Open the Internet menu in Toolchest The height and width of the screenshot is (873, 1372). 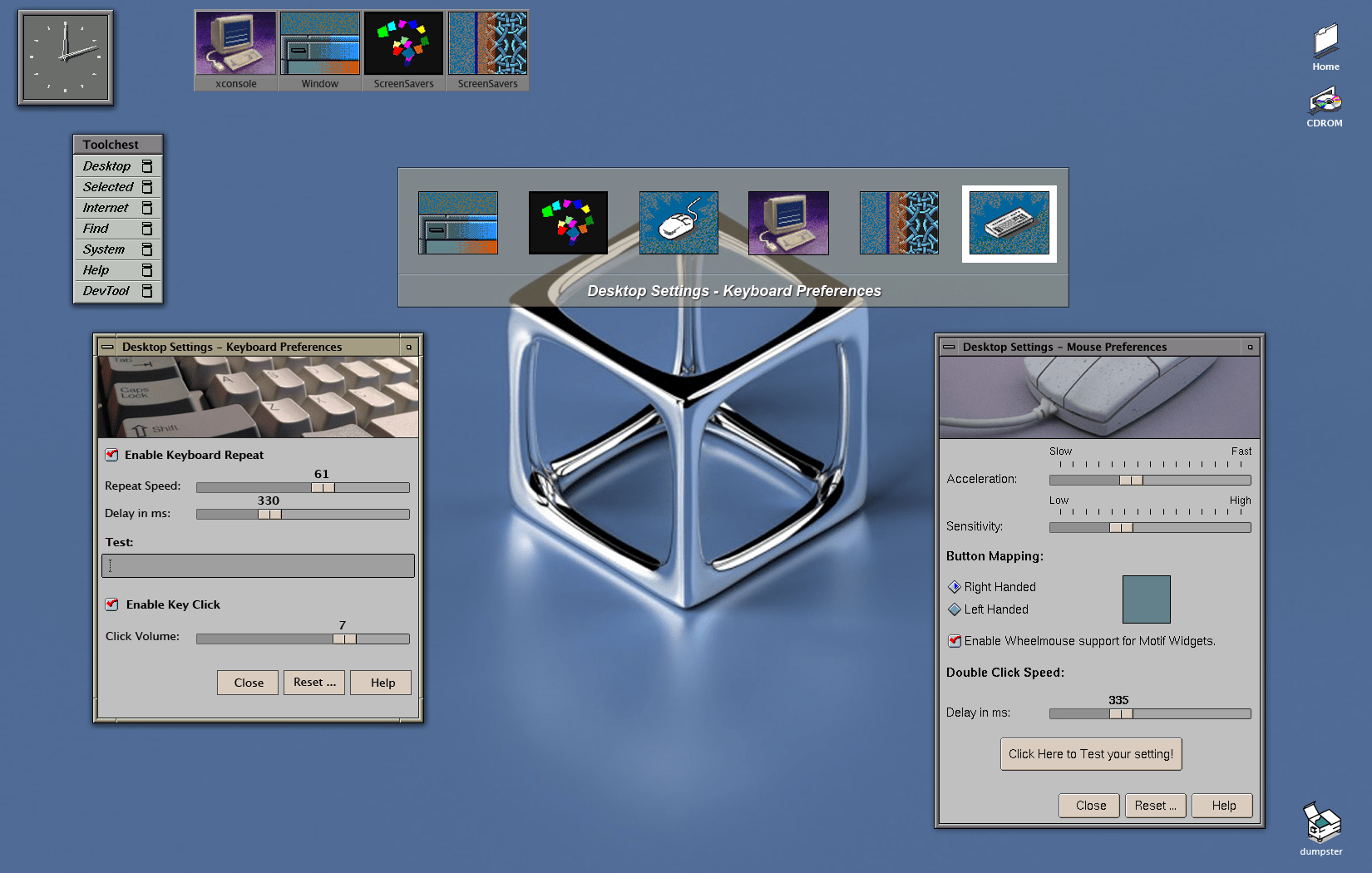(x=118, y=208)
